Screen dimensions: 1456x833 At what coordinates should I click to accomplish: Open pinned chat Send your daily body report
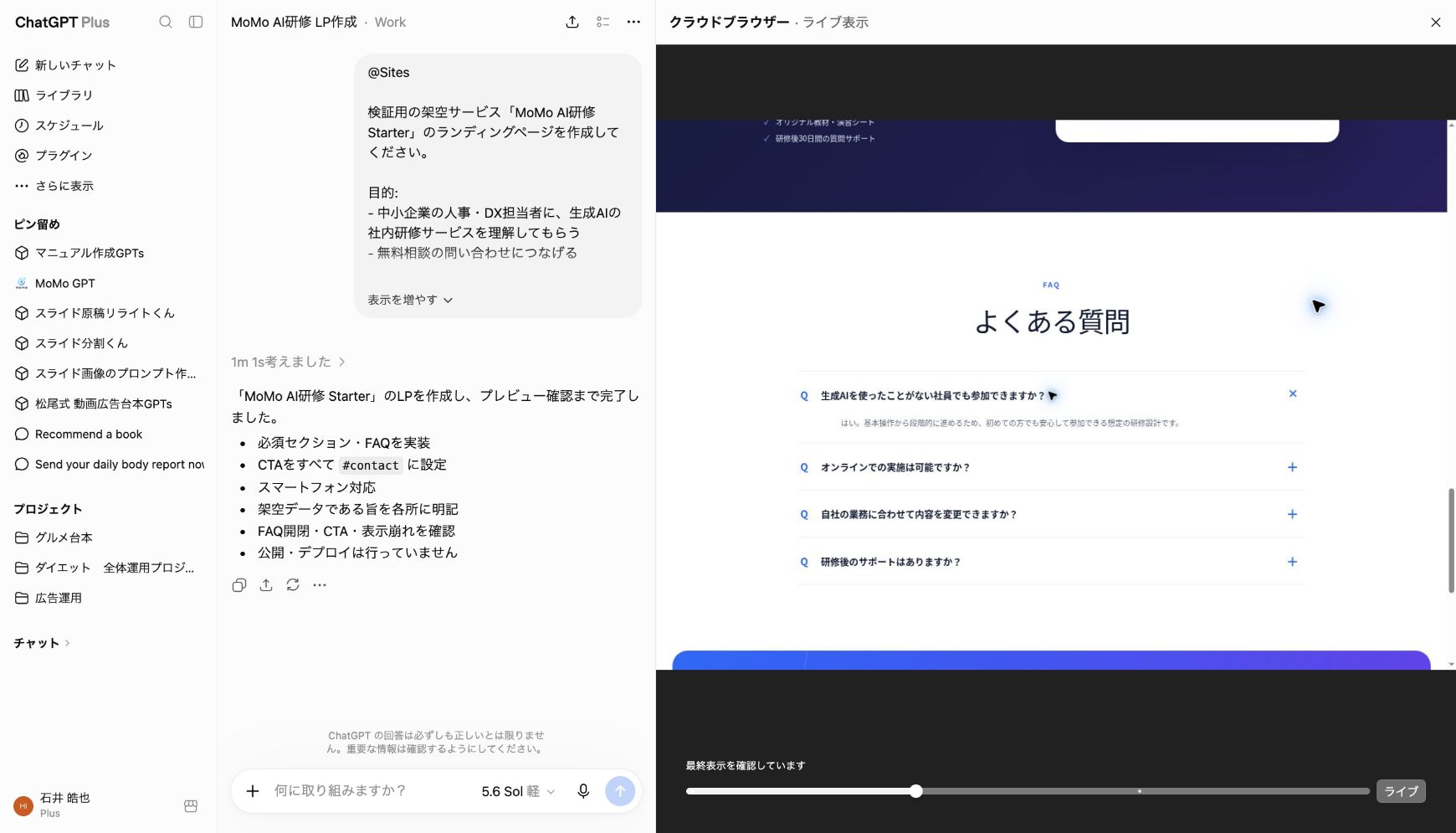pyautogui.click(x=109, y=464)
